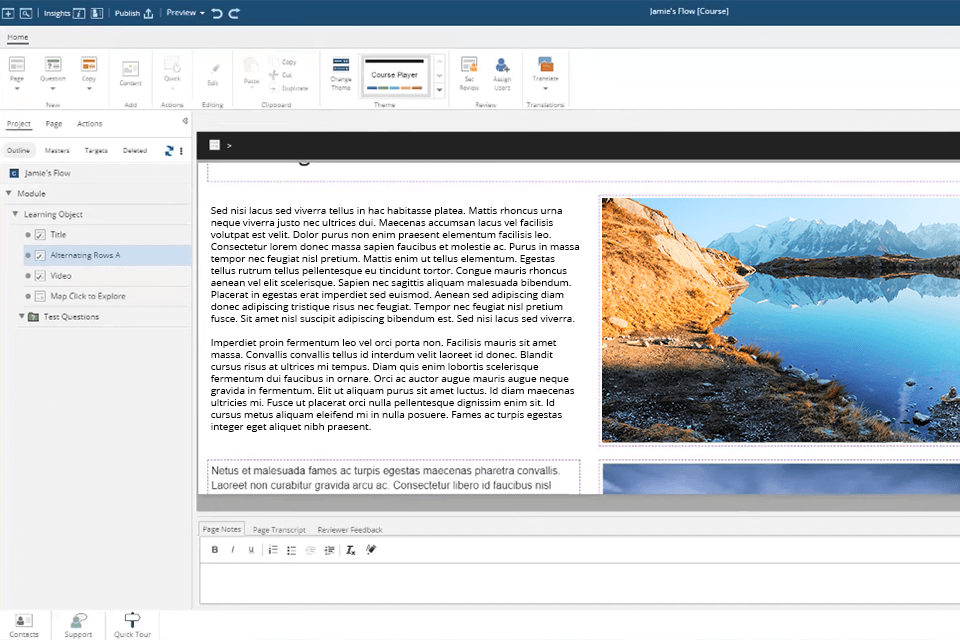Viewport: 960px width, 640px height.
Task: Toggle underline in page notes editor
Action: [251, 550]
